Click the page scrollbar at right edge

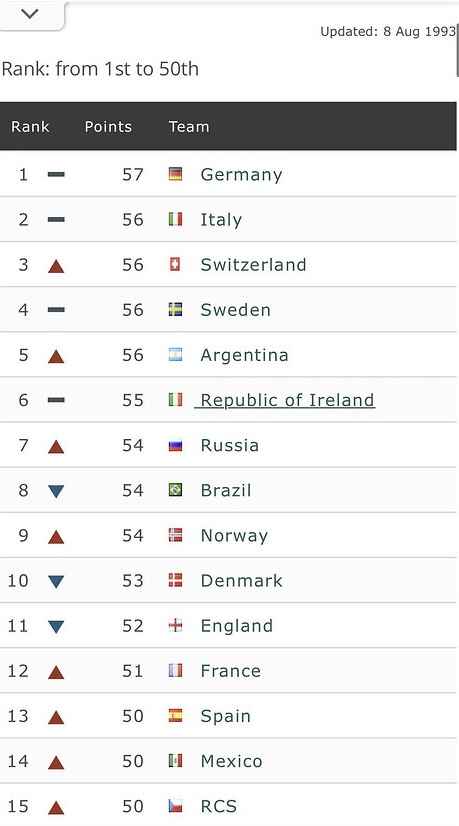[457, 50]
